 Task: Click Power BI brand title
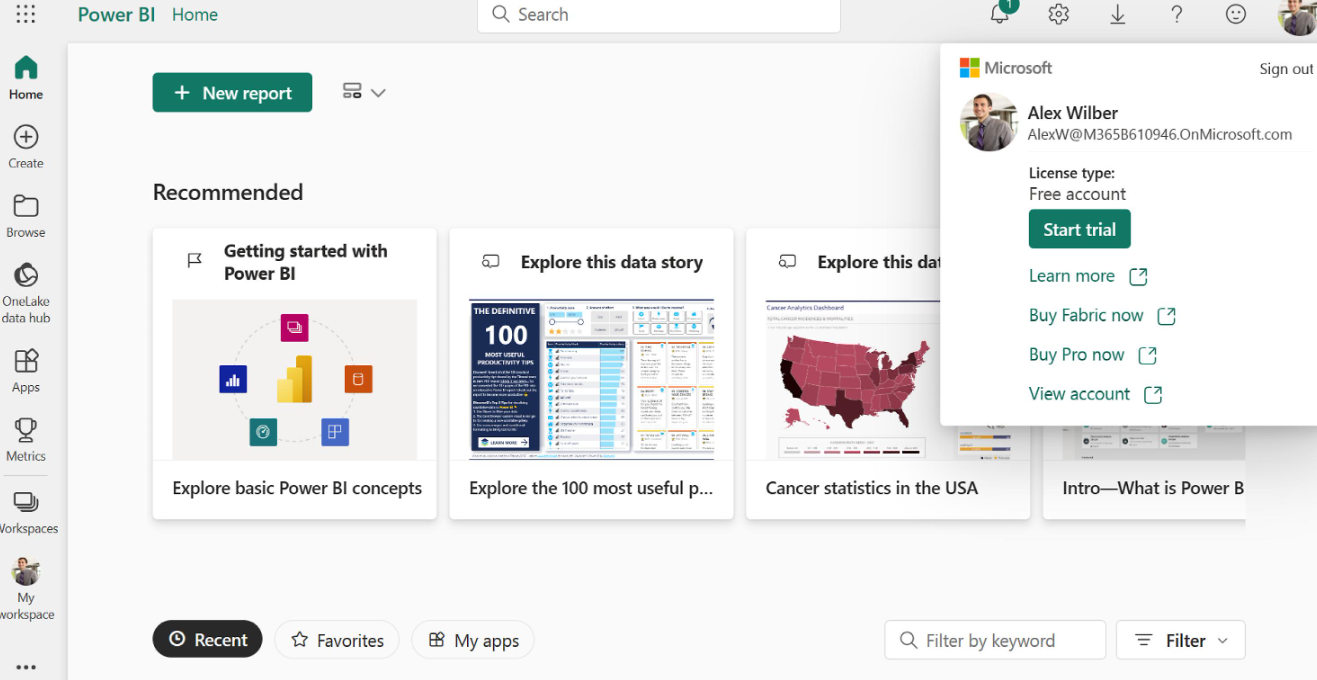click(116, 14)
